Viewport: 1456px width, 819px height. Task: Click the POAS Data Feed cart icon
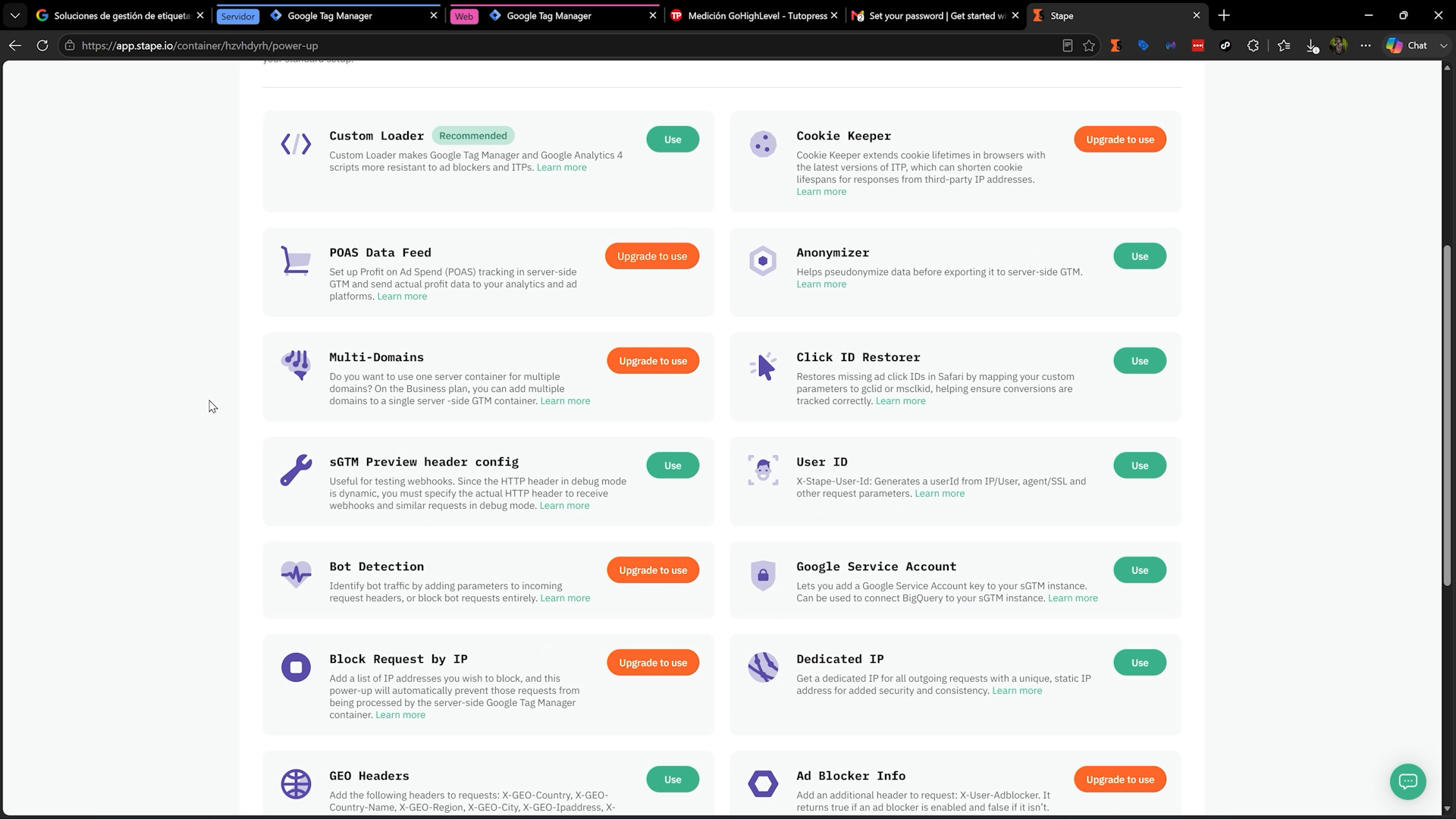point(296,261)
